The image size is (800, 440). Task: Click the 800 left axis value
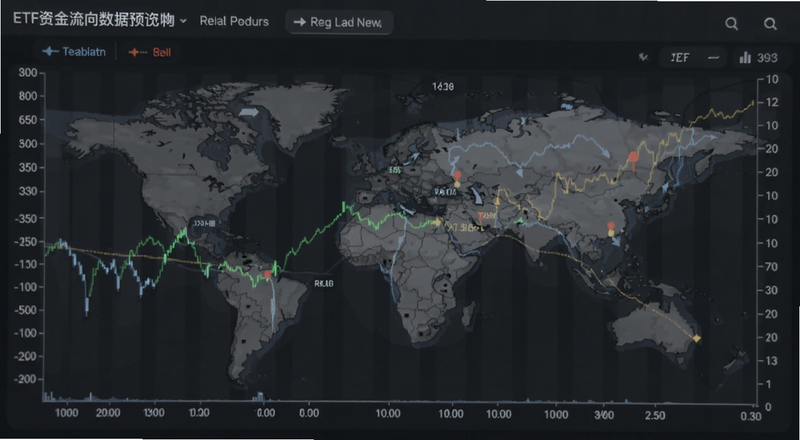pos(28,96)
